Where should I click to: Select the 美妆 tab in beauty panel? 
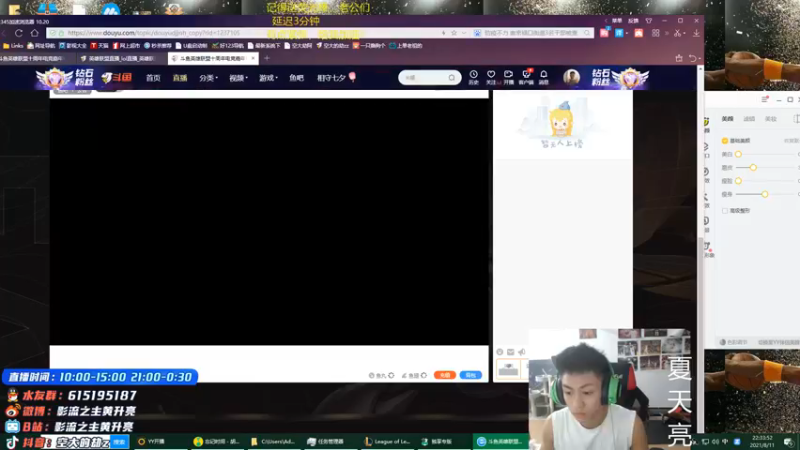(x=770, y=119)
